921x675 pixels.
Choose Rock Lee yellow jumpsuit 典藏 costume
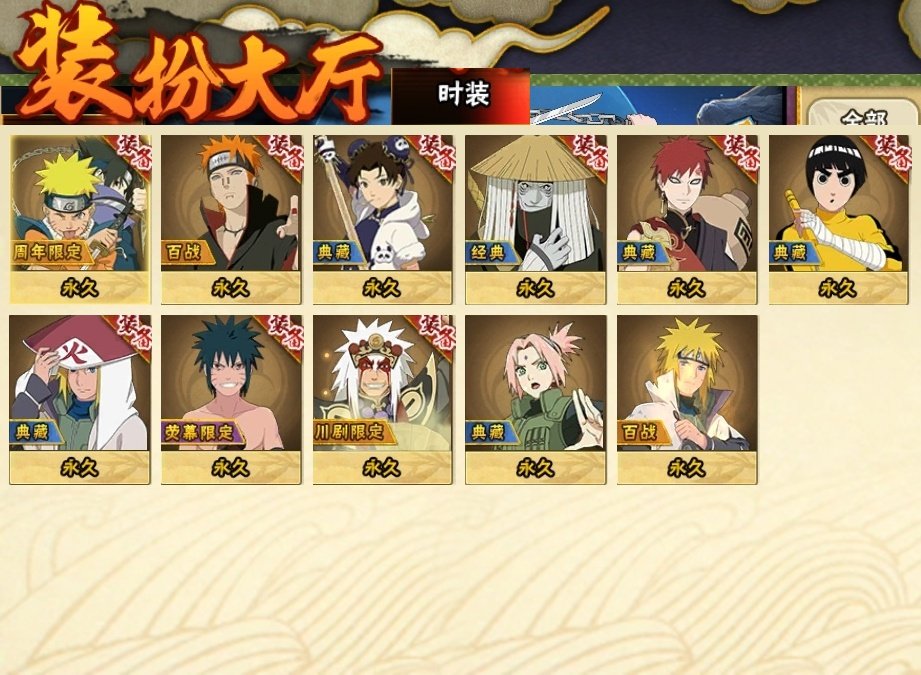click(839, 219)
